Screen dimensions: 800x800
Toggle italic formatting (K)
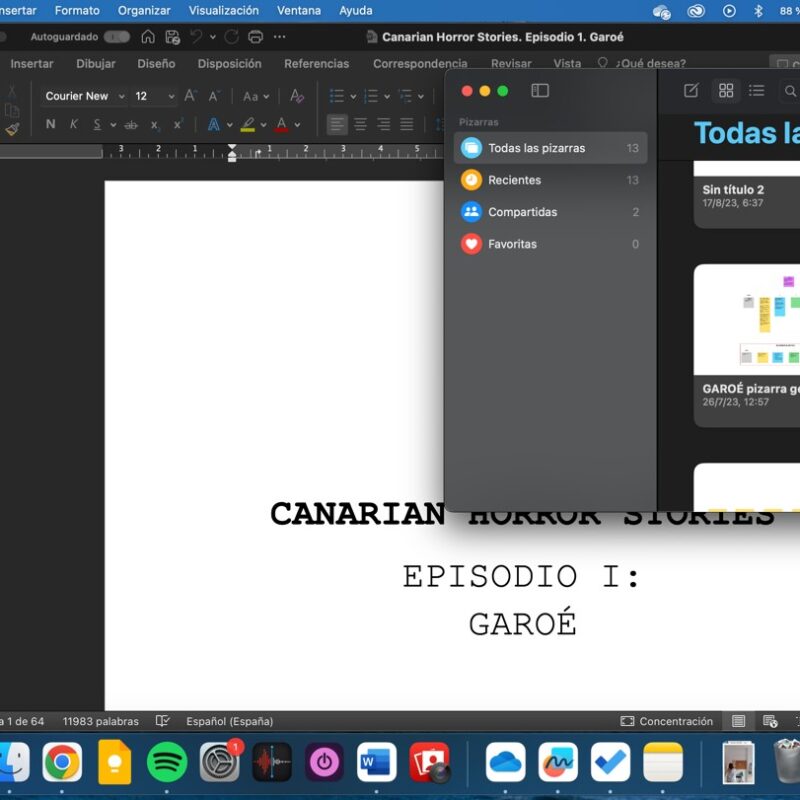[74, 125]
